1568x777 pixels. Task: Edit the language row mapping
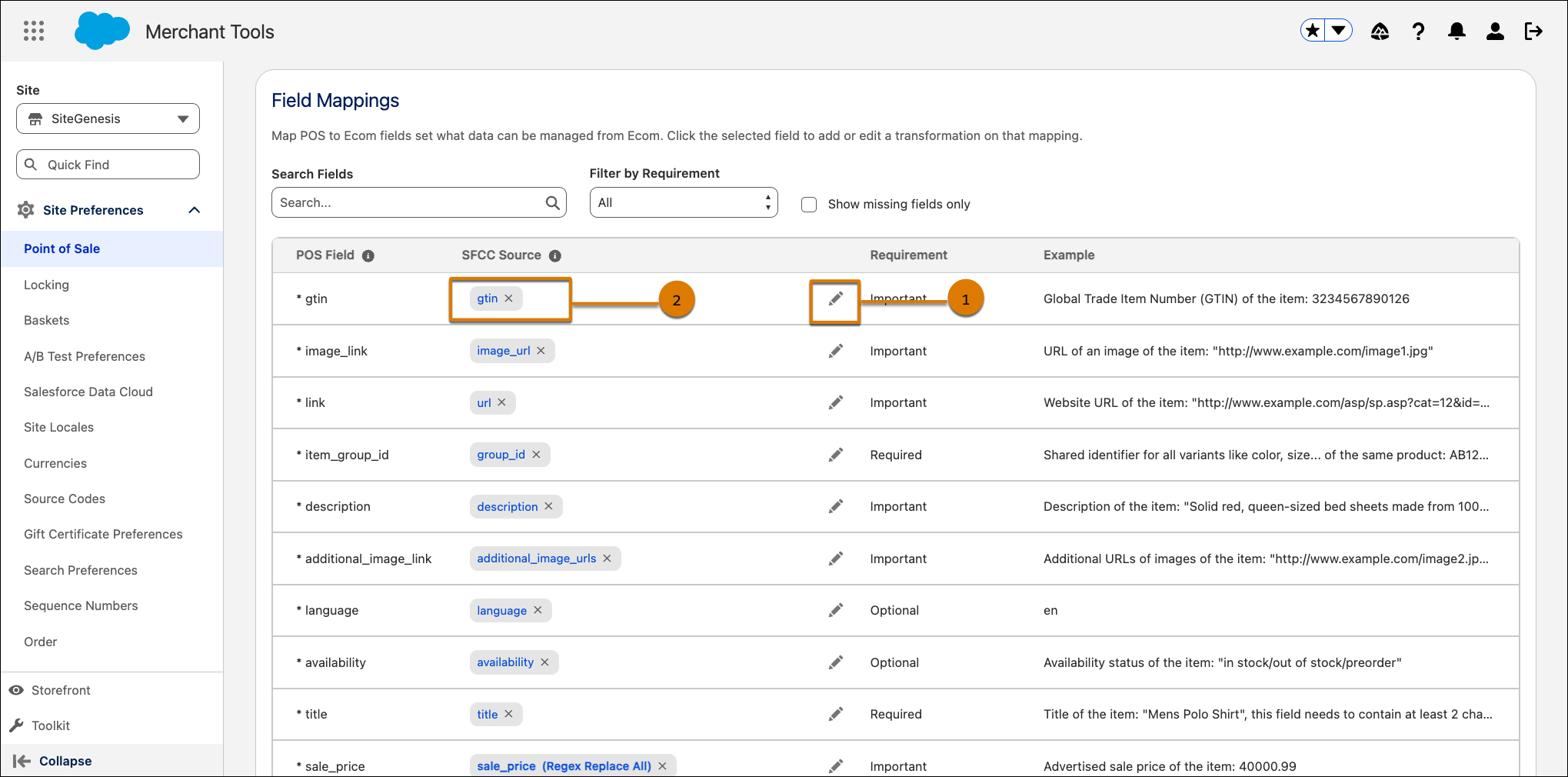point(835,610)
